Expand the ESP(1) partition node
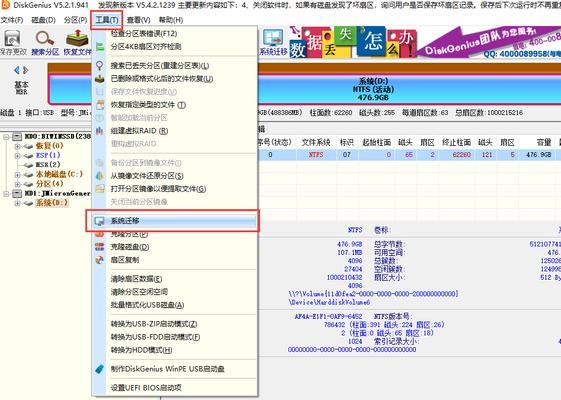The width and height of the screenshot is (561, 400). [17, 156]
